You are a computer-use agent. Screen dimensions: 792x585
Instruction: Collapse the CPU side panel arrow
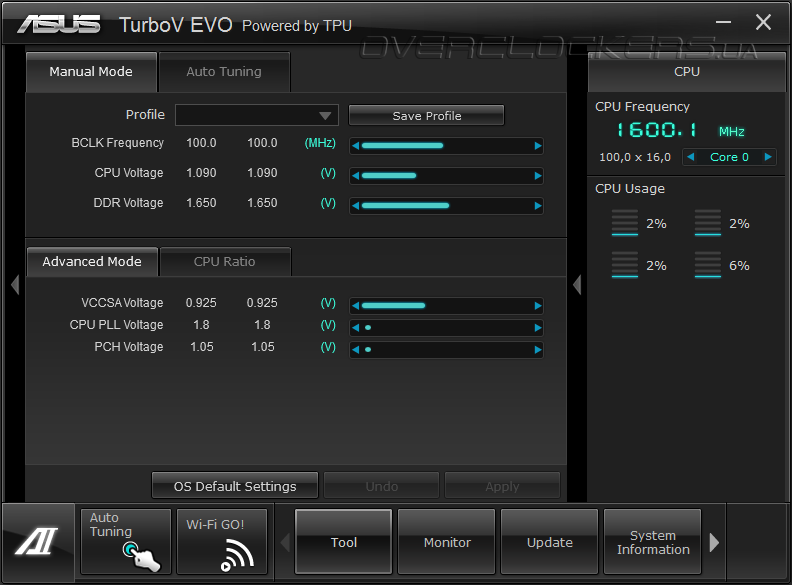[577, 285]
